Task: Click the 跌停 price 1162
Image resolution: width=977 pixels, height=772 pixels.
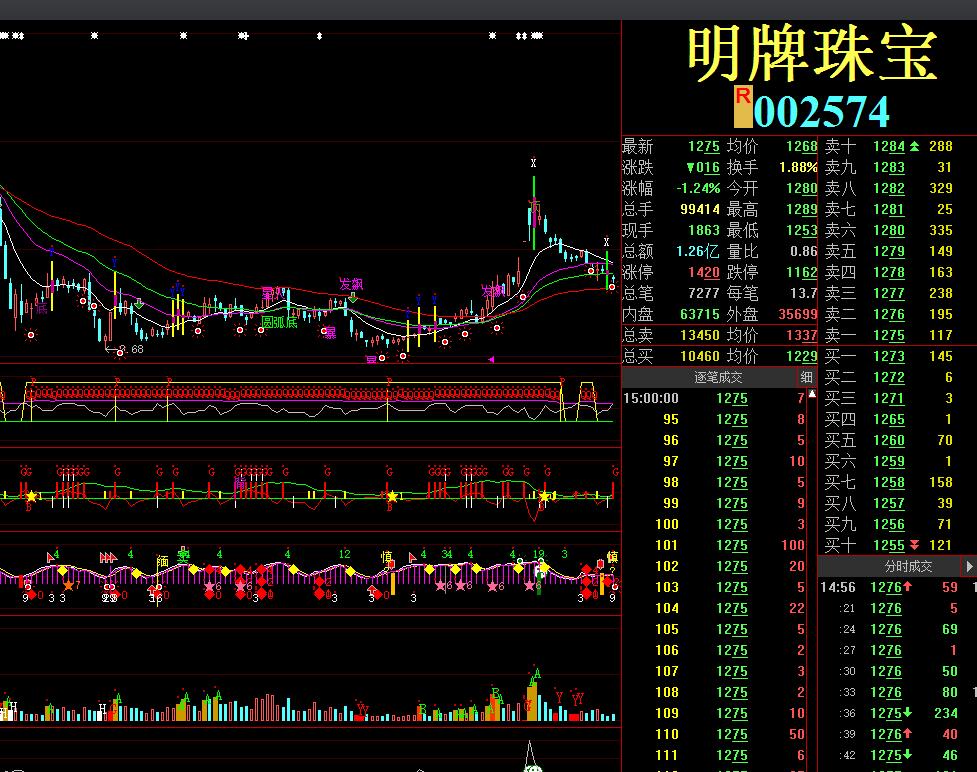Action: pos(801,272)
